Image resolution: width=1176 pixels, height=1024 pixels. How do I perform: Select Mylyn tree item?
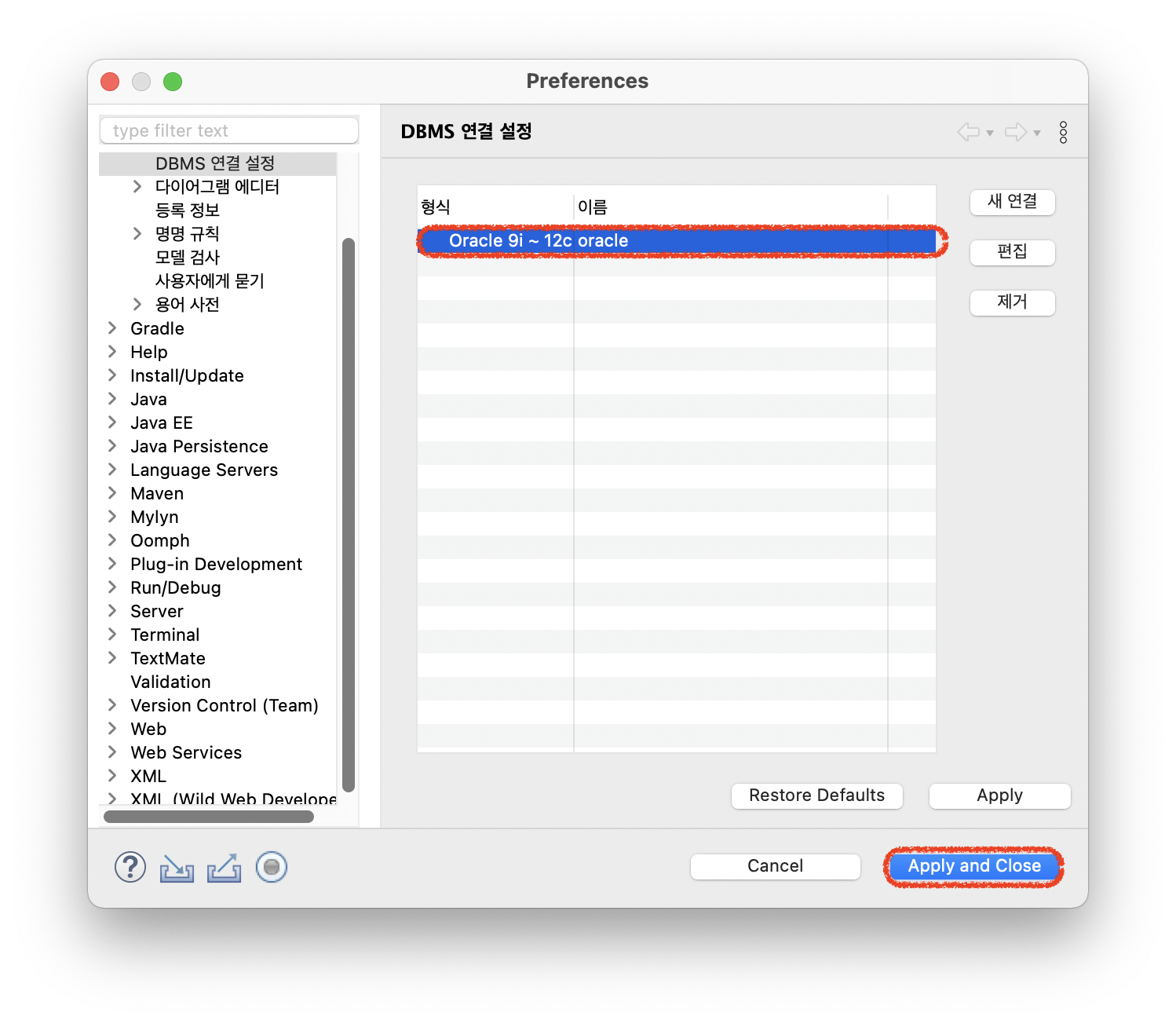click(155, 517)
